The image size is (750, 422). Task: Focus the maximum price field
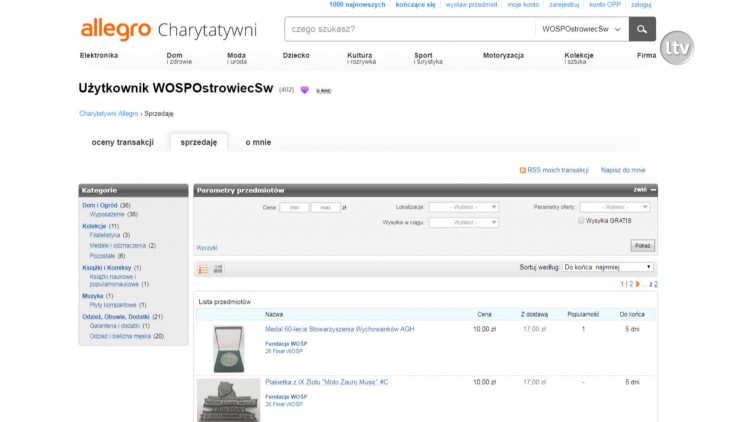(326, 208)
